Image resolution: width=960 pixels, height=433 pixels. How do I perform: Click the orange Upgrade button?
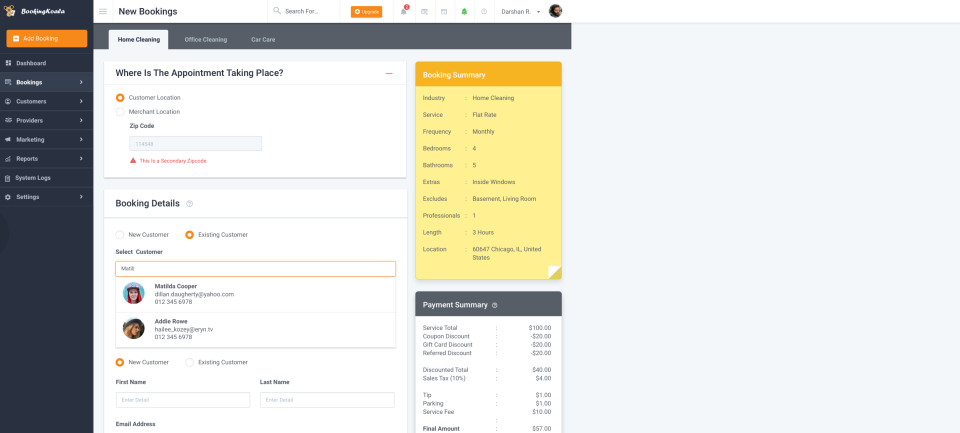coord(366,11)
